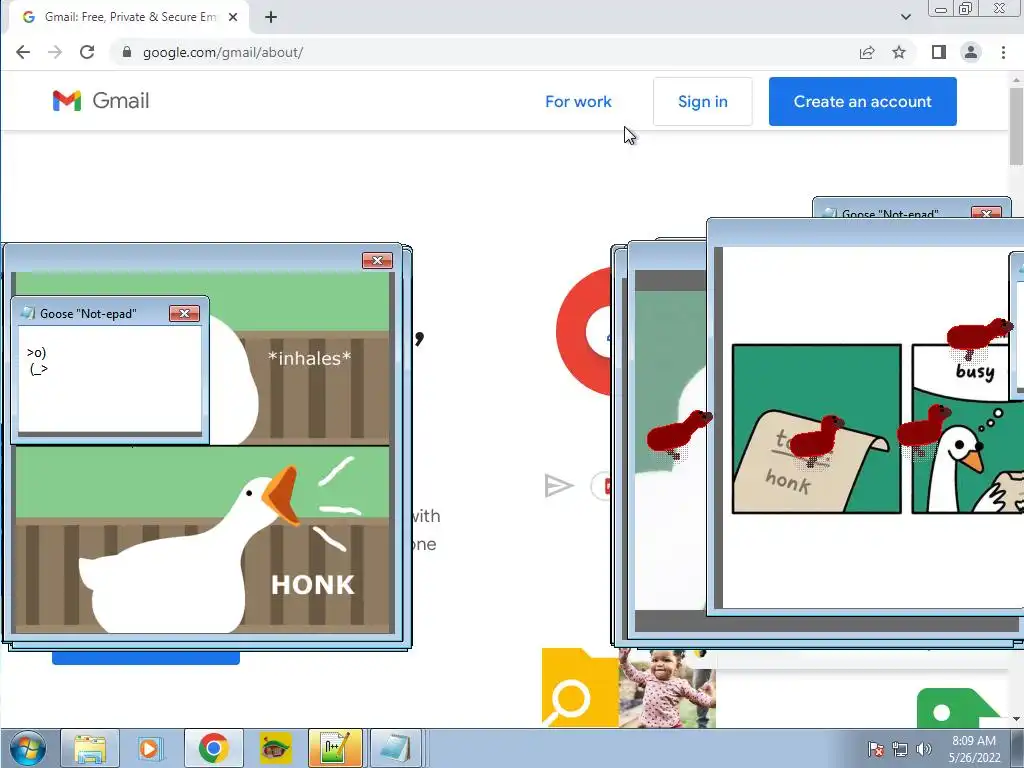Open Windows Media Player from taskbar

point(150,748)
